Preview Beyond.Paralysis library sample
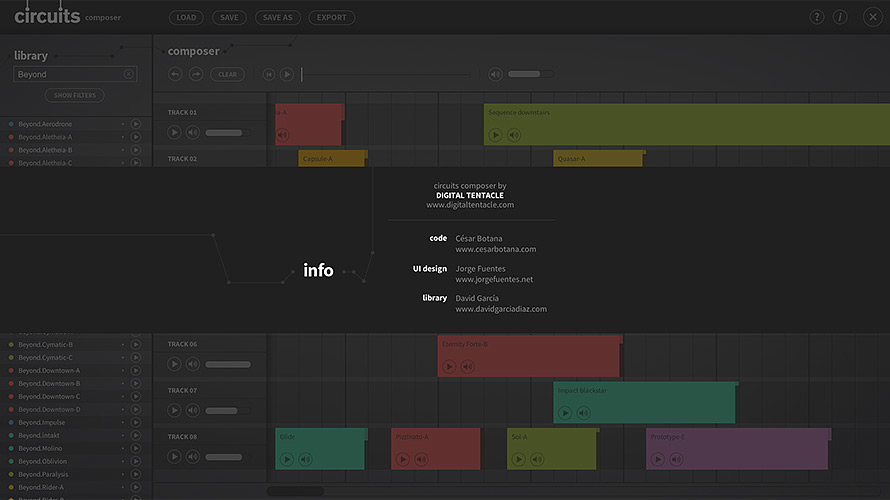This screenshot has height=500, width=890. (136, 474)
